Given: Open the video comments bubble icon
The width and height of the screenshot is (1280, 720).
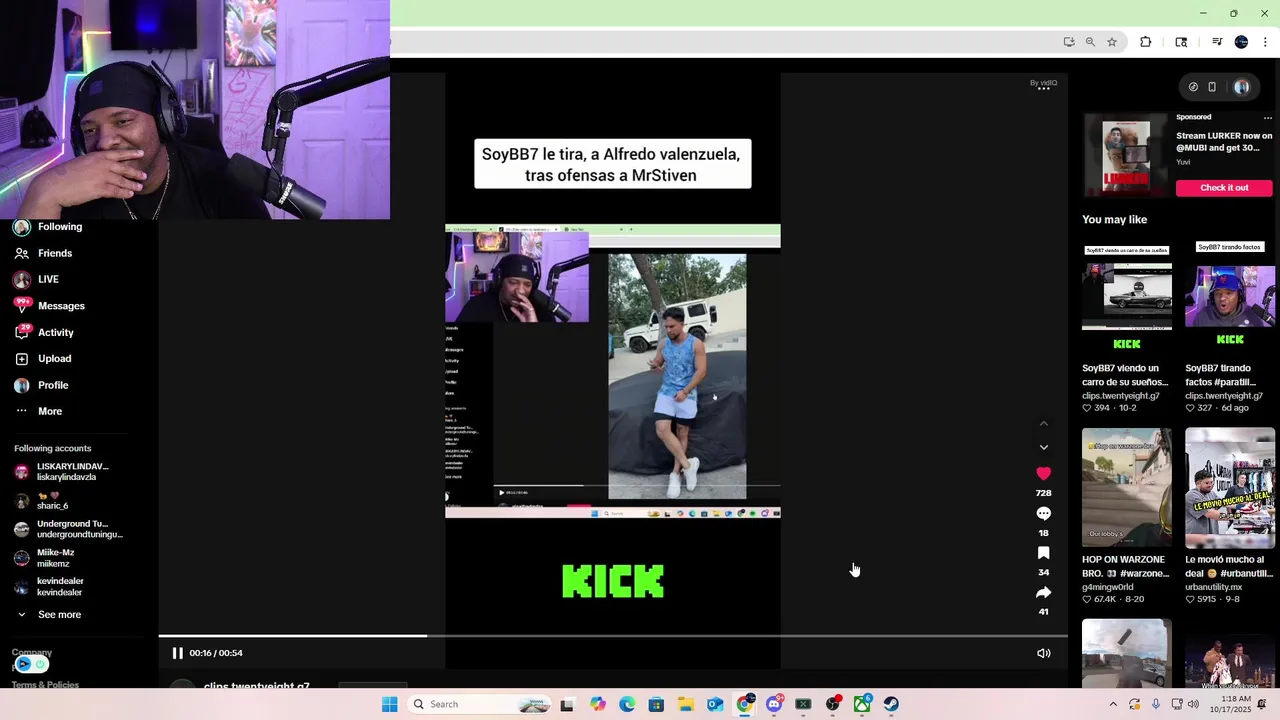Looking at the screenshot, I should tap(1043, 513).
